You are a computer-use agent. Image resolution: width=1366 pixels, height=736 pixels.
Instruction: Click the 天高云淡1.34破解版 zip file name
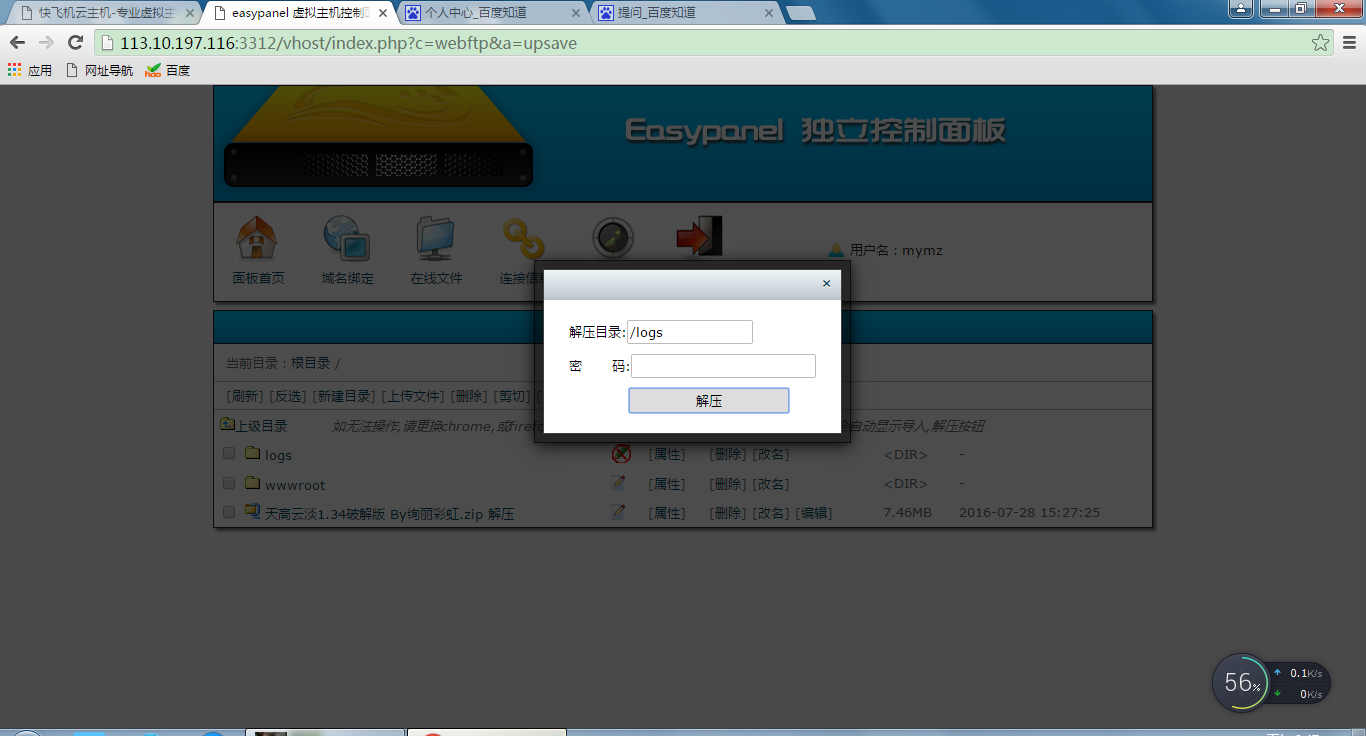[x=374, y=513]
